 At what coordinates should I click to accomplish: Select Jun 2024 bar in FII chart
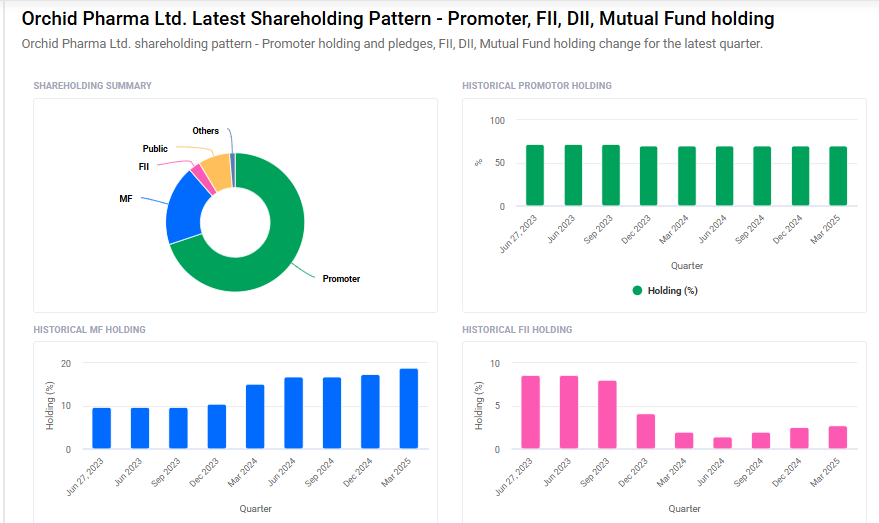[x=723, y=443]
